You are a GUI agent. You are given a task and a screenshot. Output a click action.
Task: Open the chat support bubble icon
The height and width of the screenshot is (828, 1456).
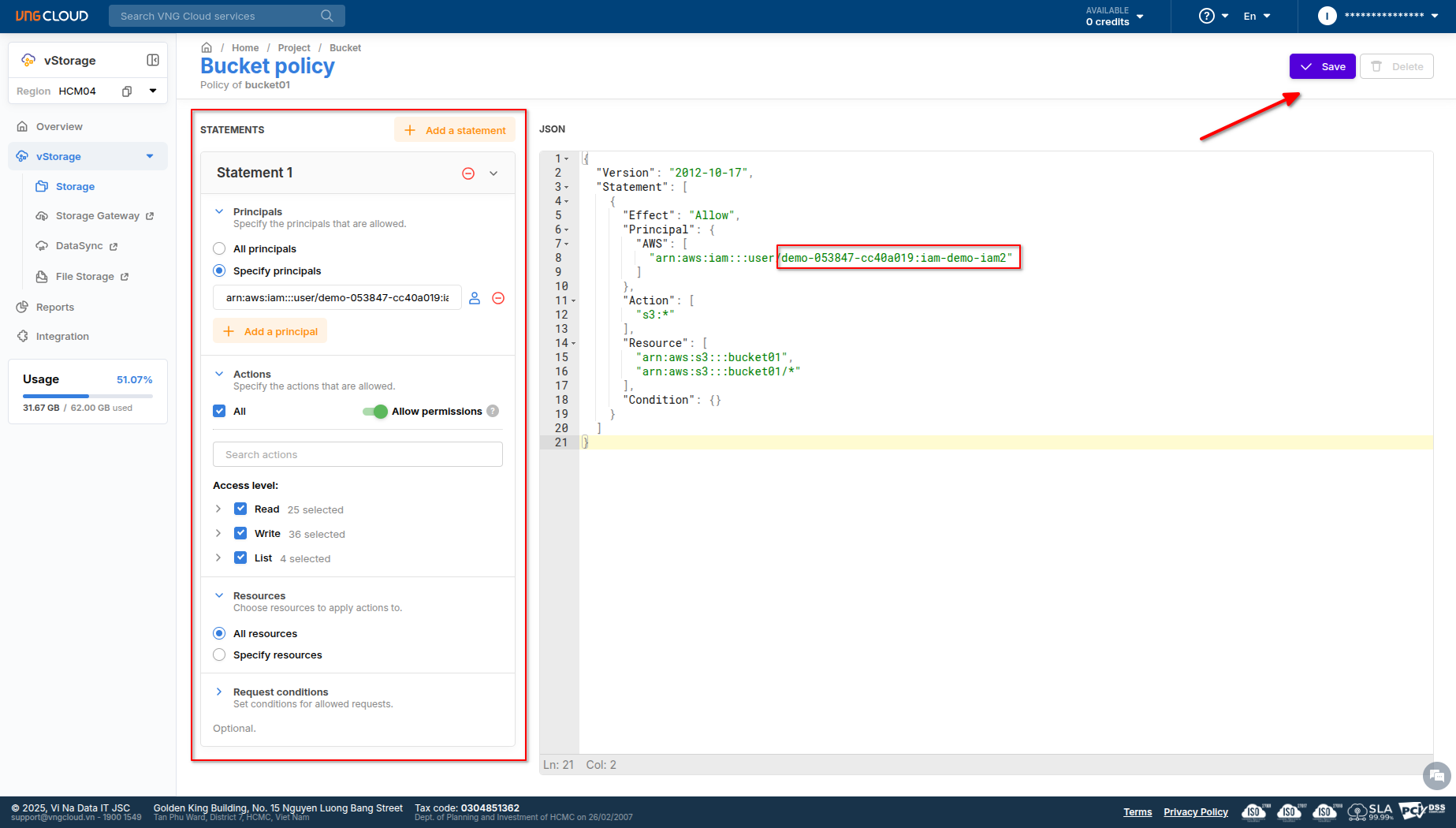(1436, 776)
